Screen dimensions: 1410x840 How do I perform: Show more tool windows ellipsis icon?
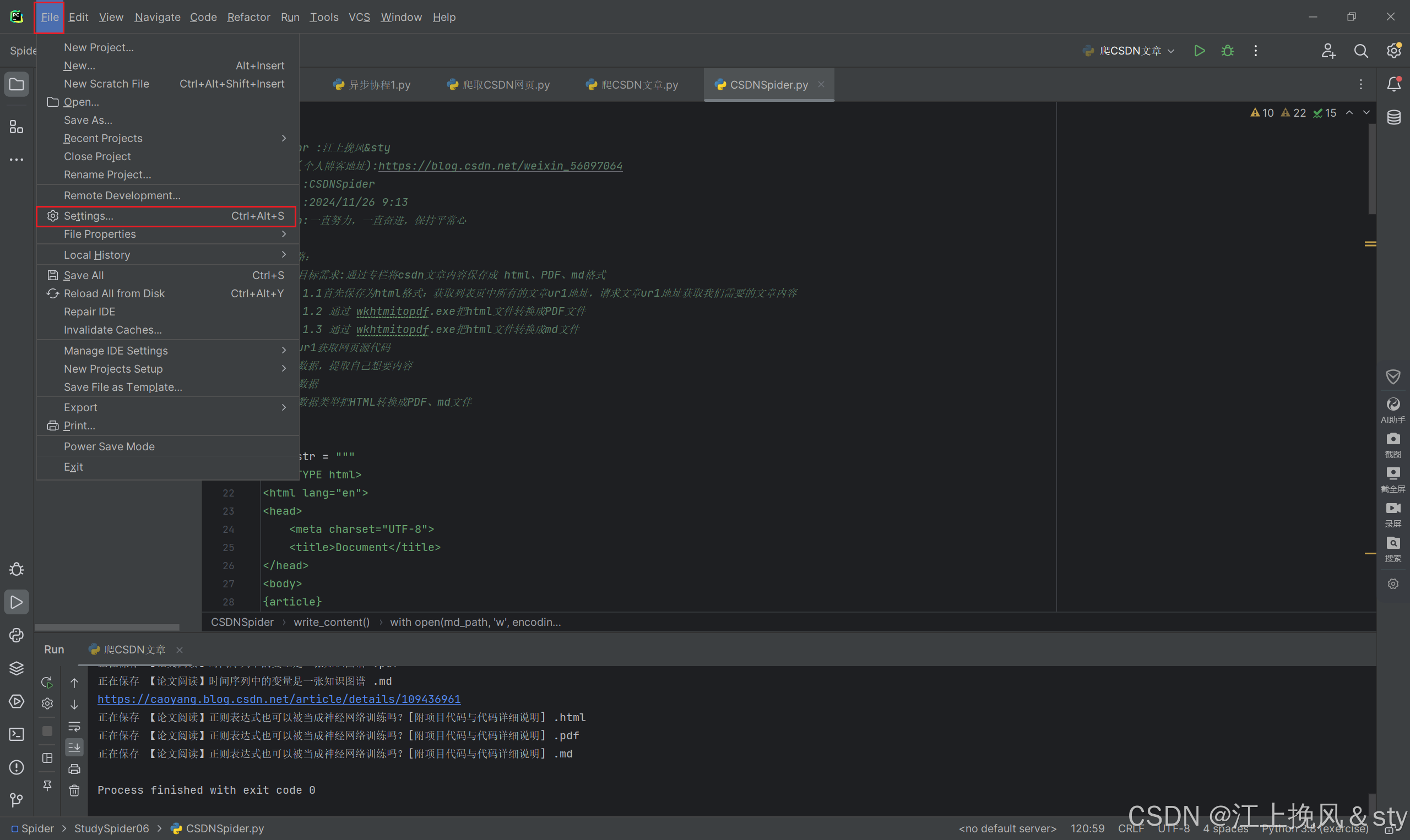click(x=17, y=160)
